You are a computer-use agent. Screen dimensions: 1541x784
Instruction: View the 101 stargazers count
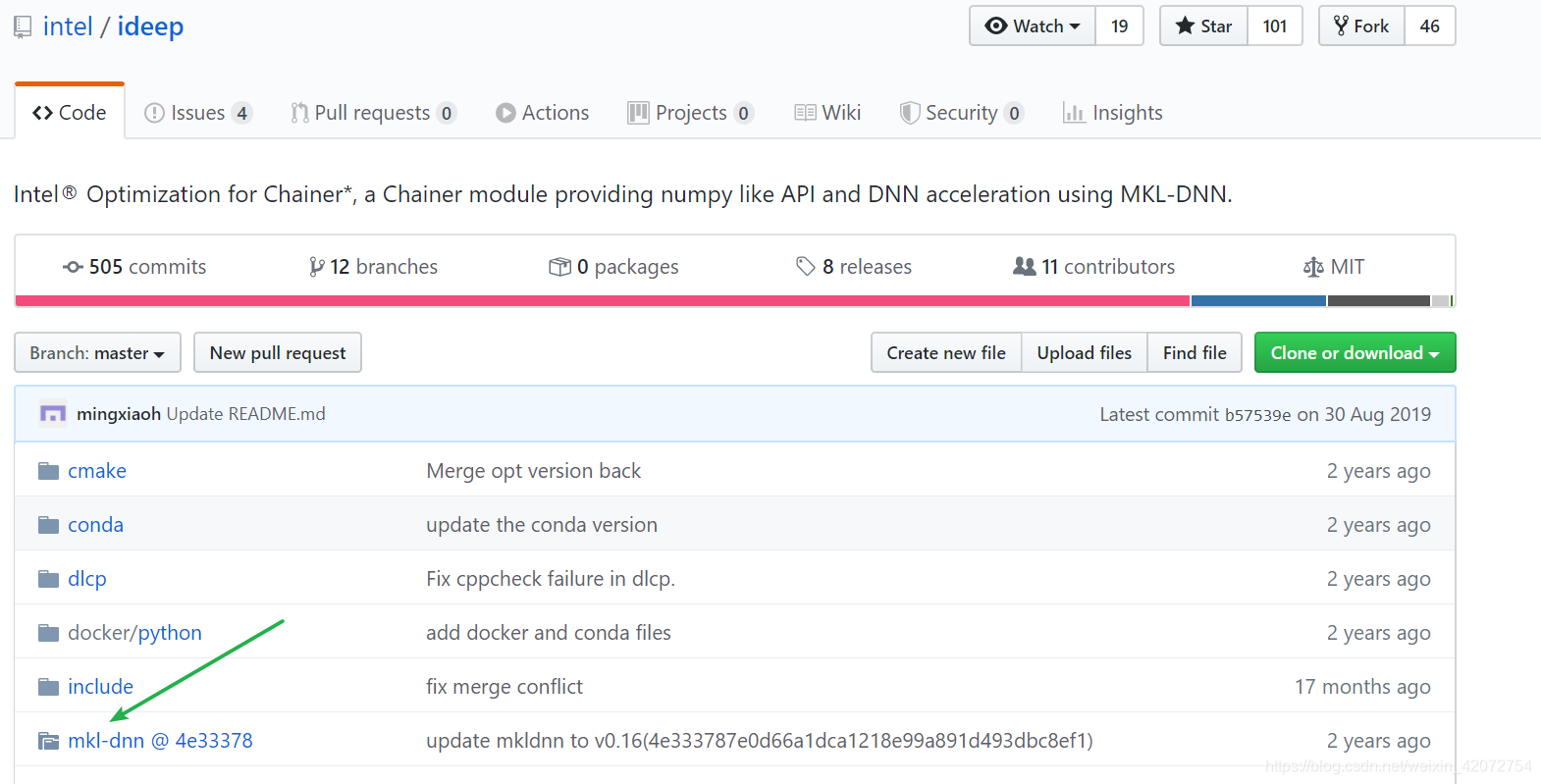tap(1275, 26)
